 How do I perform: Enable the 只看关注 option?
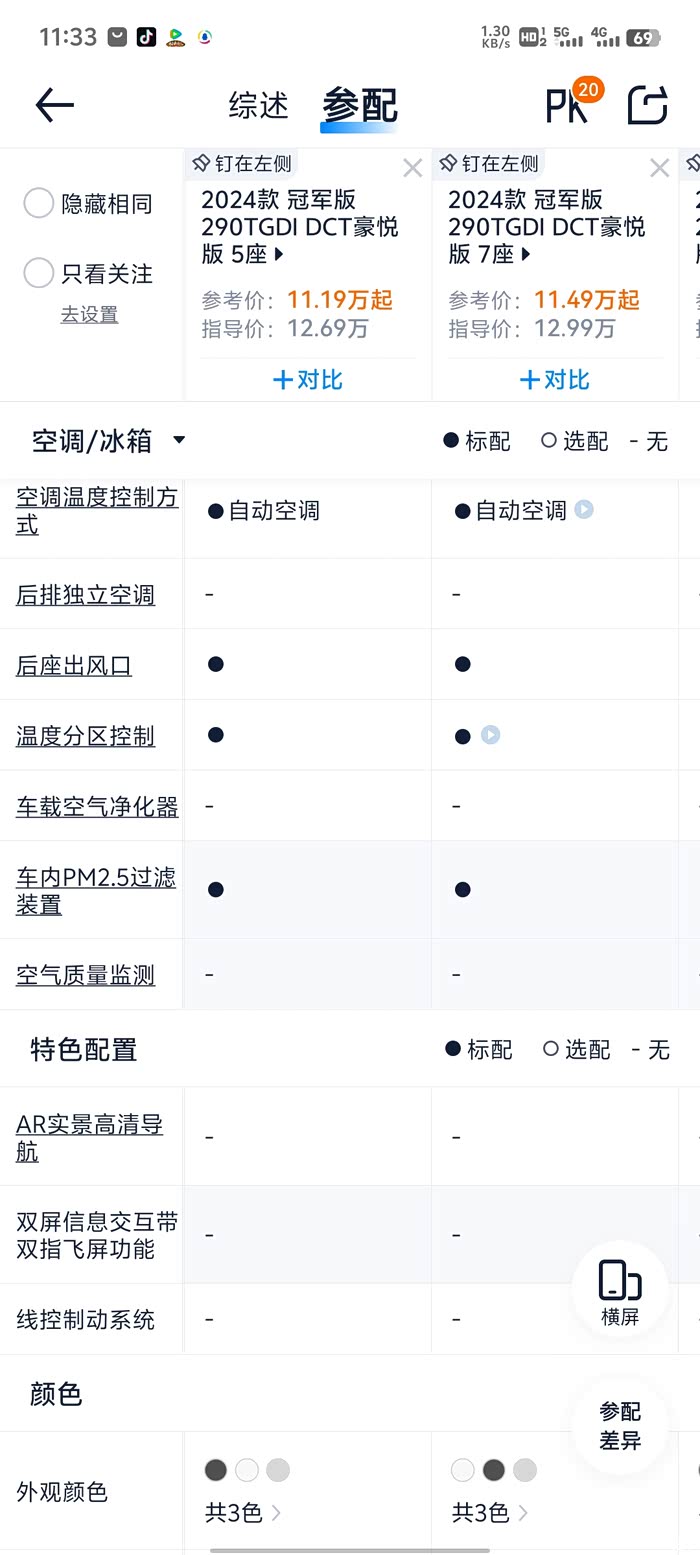(39, 273)
